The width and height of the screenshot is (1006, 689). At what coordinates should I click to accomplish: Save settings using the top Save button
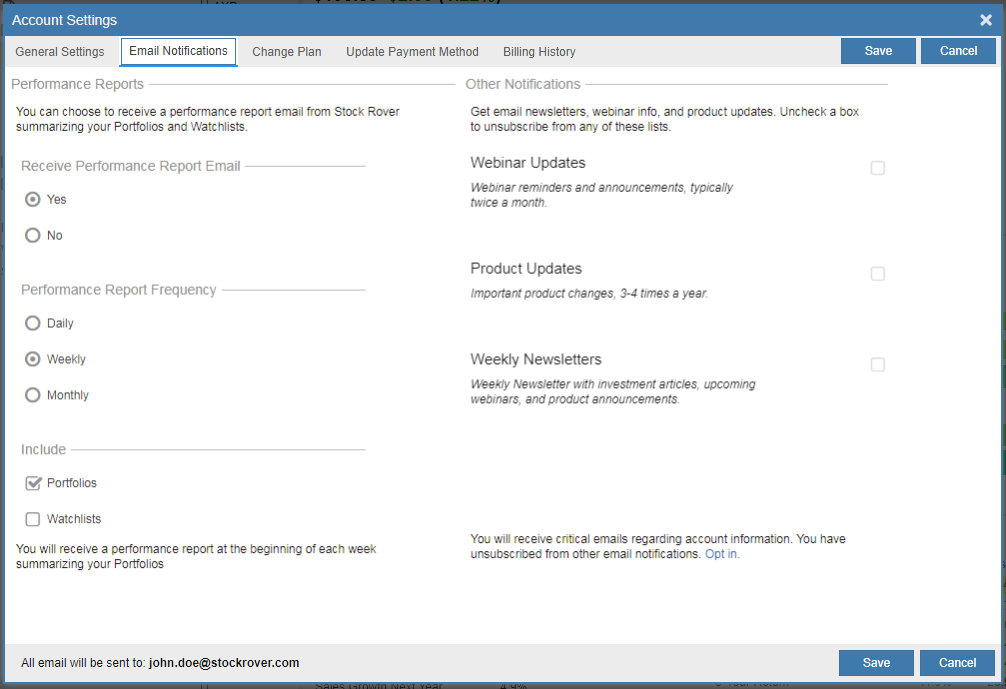[877, 50]
